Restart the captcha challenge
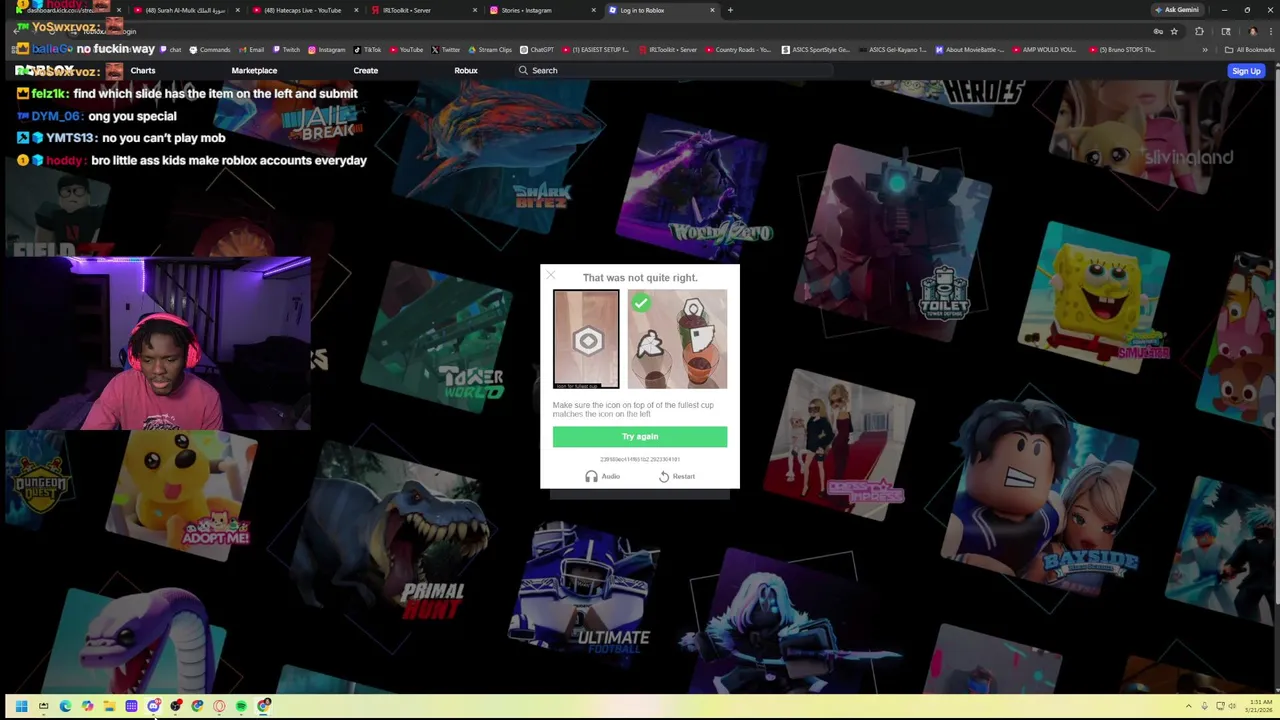The width and height of the screenshot is (1280, 720). coord(677,476)
